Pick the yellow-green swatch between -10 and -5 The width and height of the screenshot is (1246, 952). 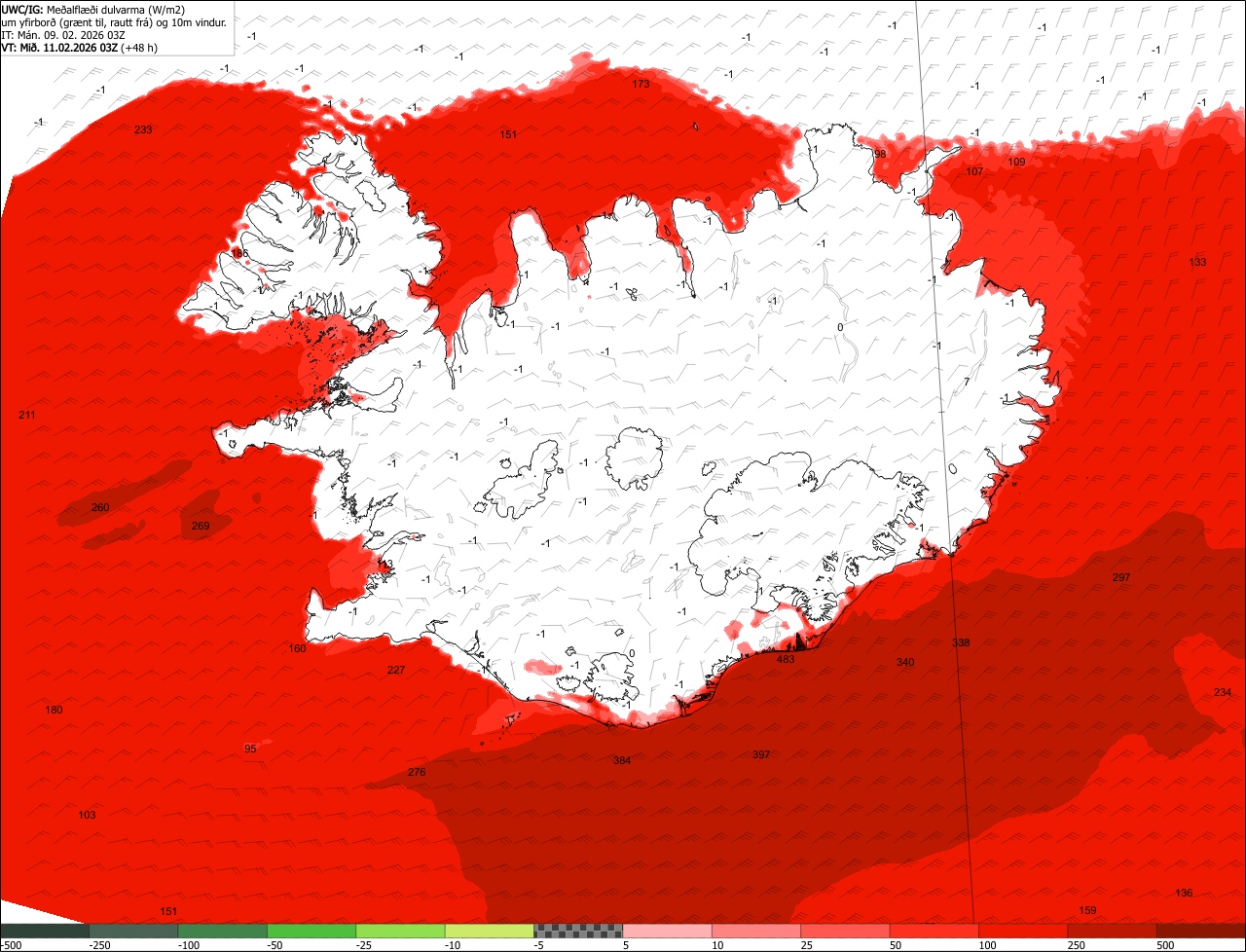[490, 931]
